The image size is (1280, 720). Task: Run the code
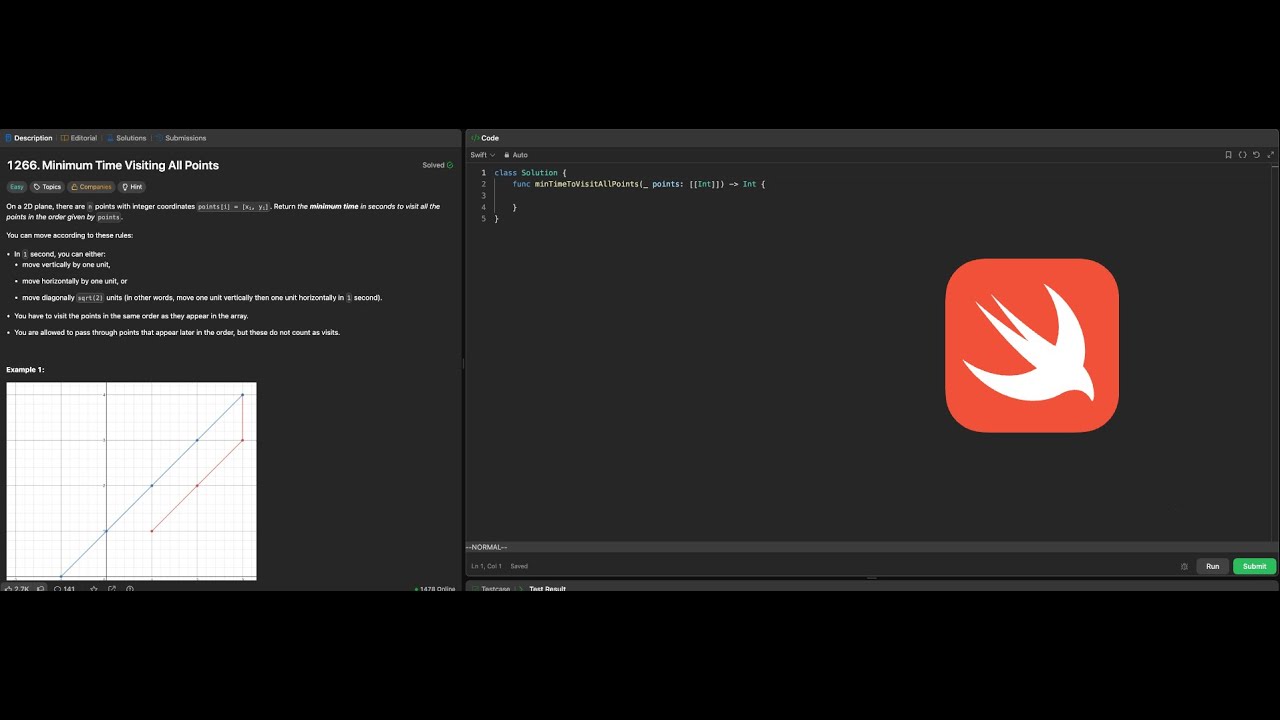pyautogui.click(x=1212, y=566)
